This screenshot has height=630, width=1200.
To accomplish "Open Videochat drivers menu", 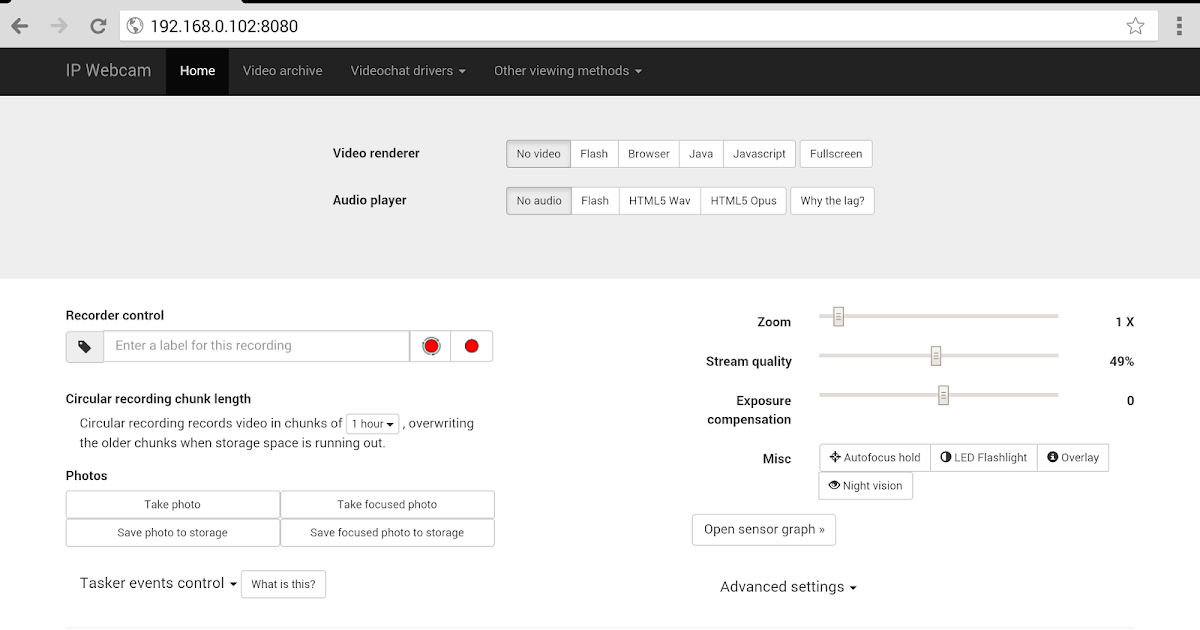I will click(408, 71).
